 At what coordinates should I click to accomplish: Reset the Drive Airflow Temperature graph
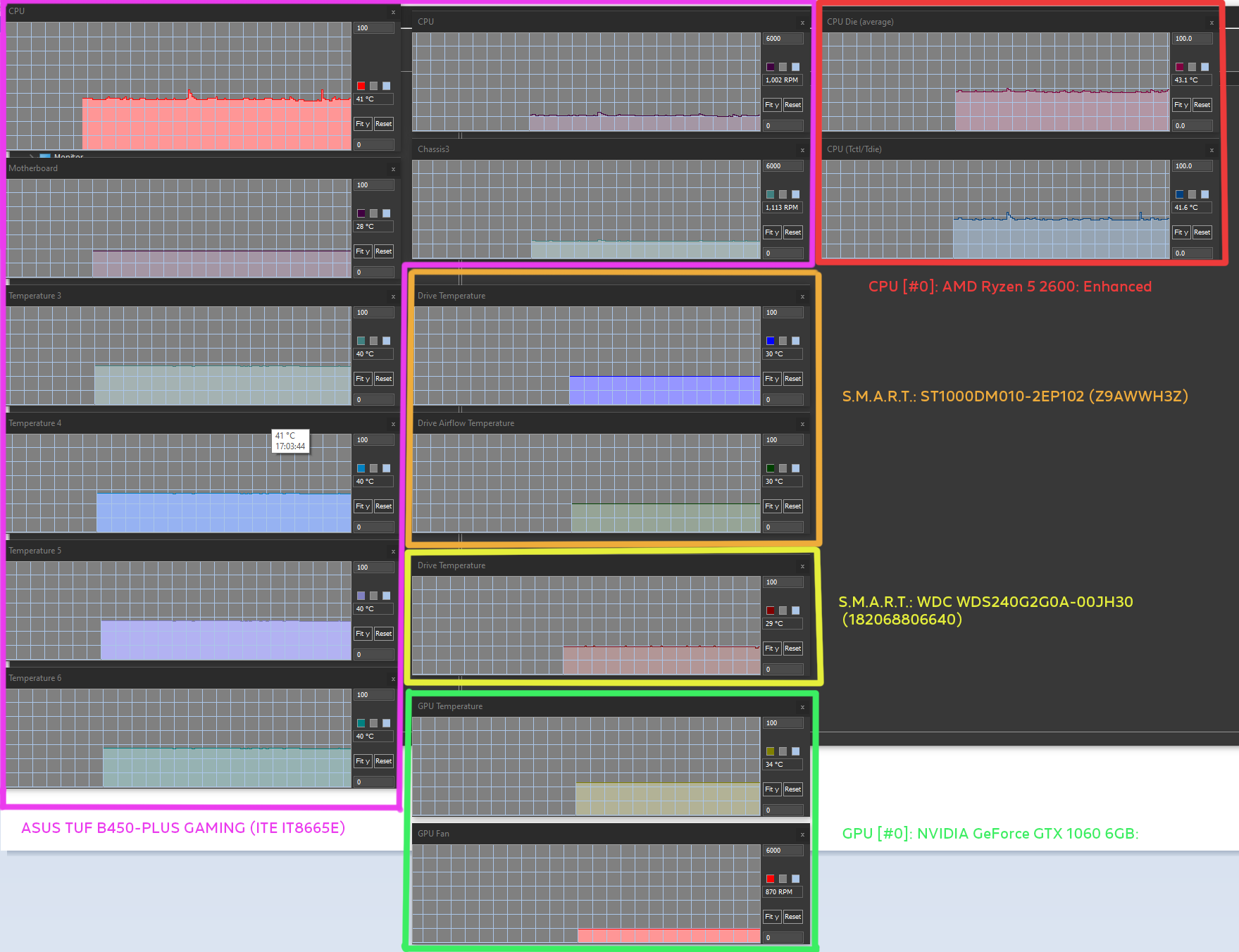point(792,506)
